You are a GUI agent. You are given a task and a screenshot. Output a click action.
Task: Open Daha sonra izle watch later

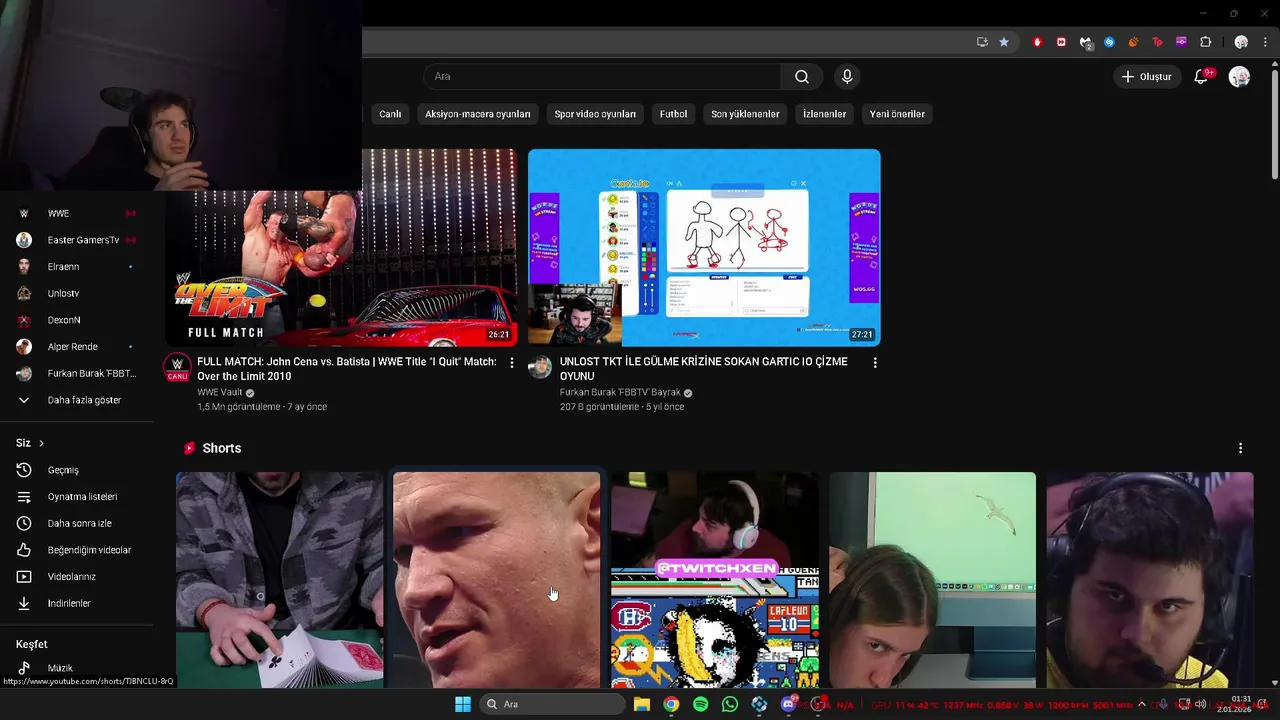78,523
